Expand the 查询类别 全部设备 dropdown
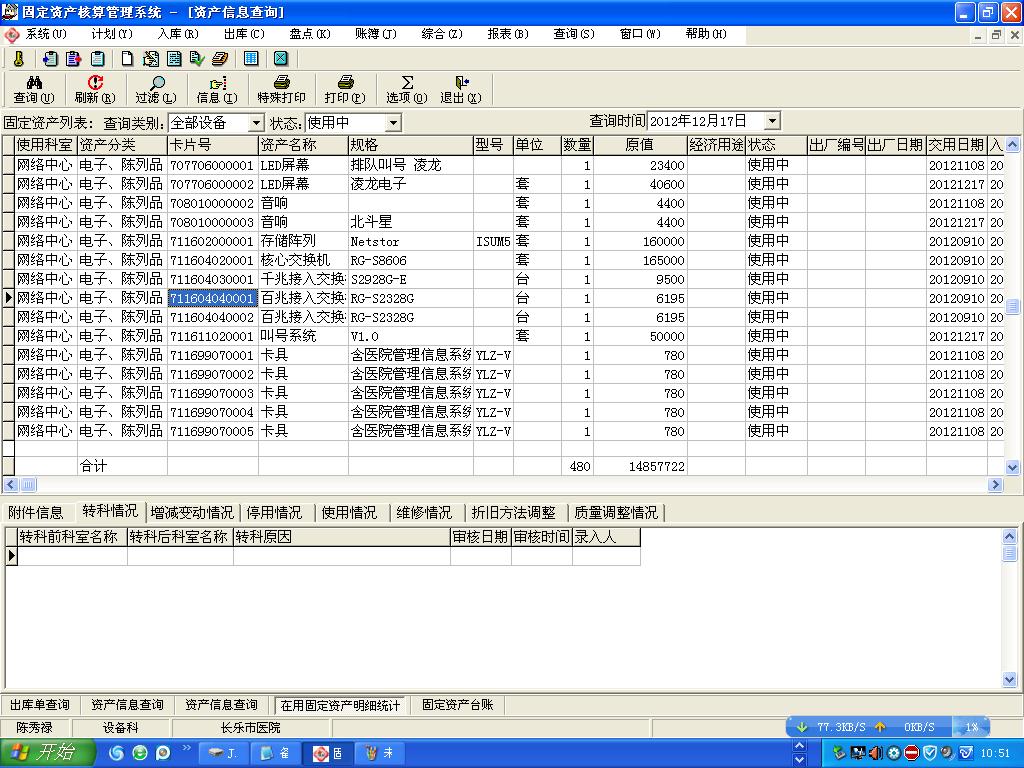 (x=256, y=123)
